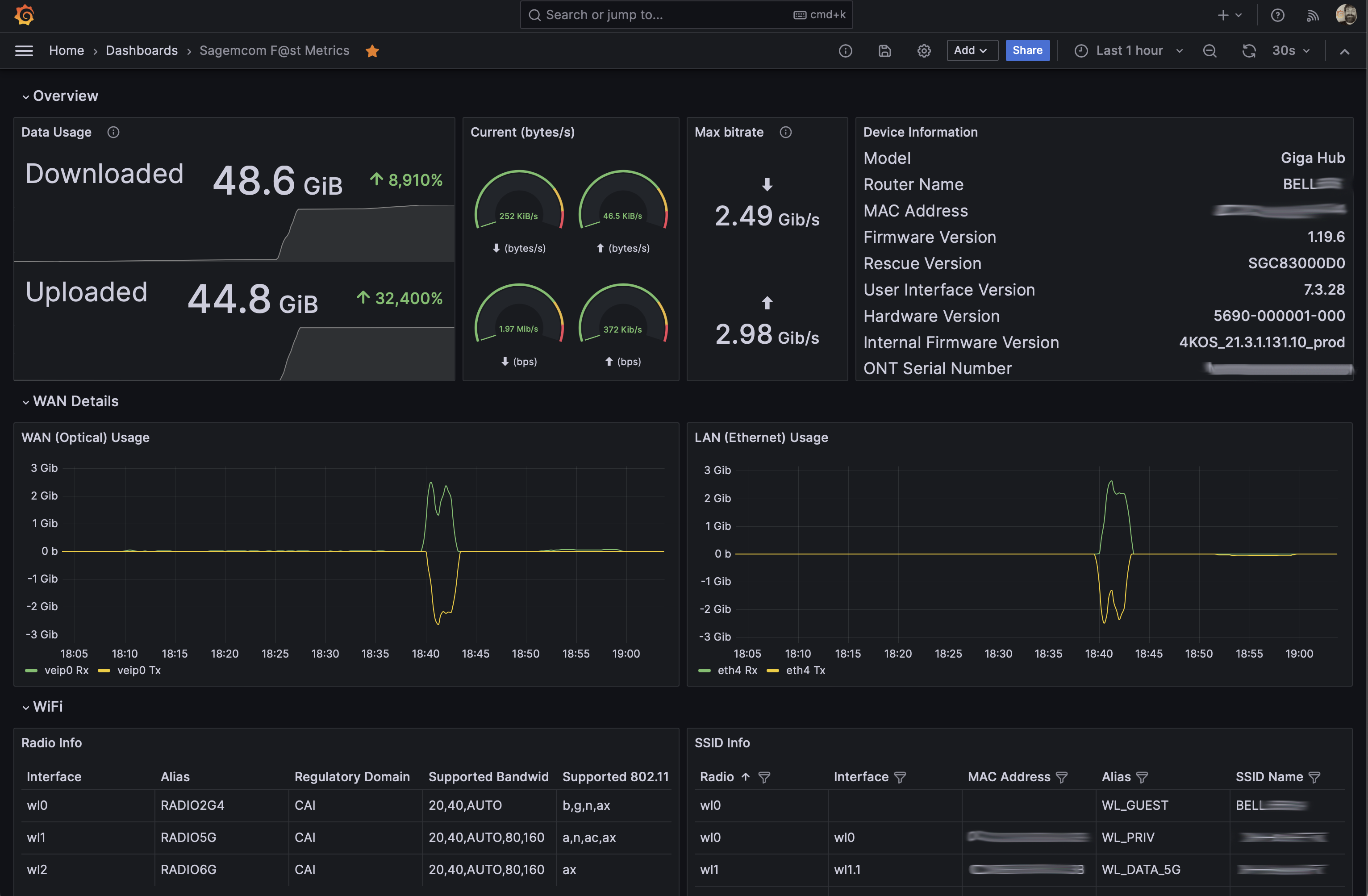Collapse the WiFi section
Image resolution: width=1368 pixels, height=896 pixels.
25,706
